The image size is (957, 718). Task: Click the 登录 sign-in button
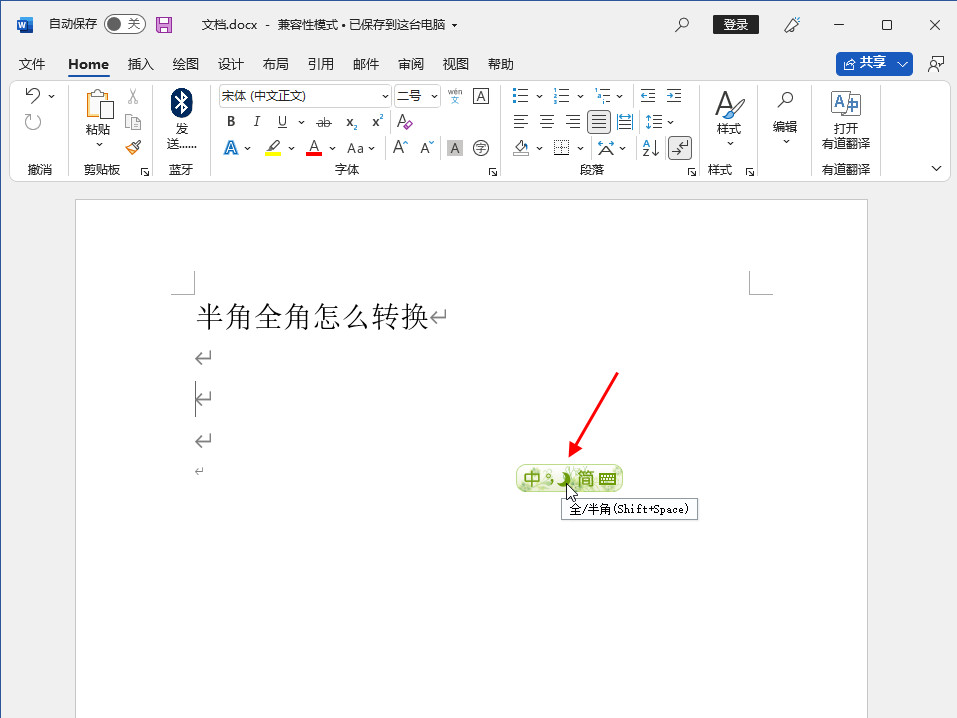735,24
